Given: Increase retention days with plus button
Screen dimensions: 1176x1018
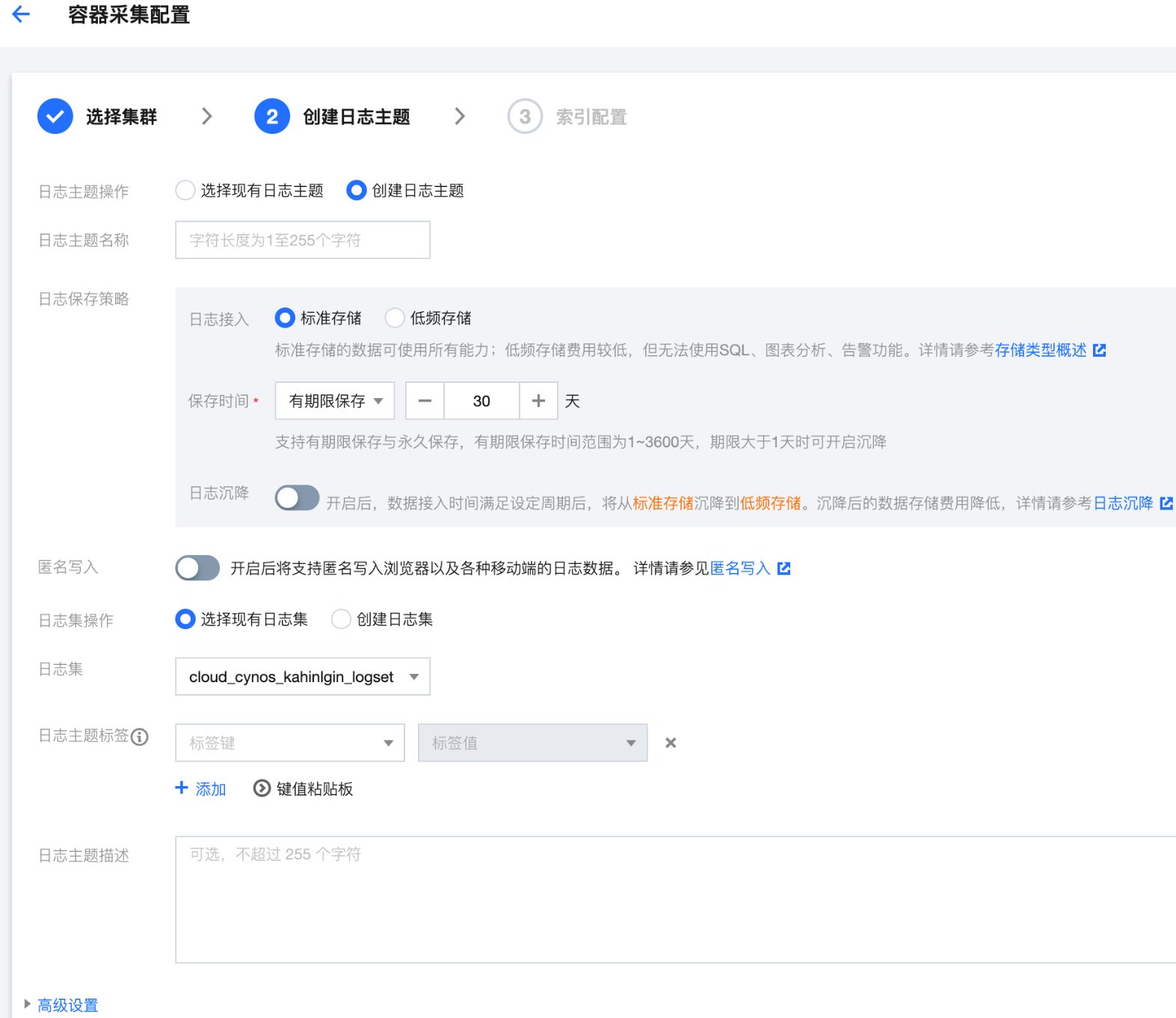Looking at the screenshot, I should coord(538,401).
